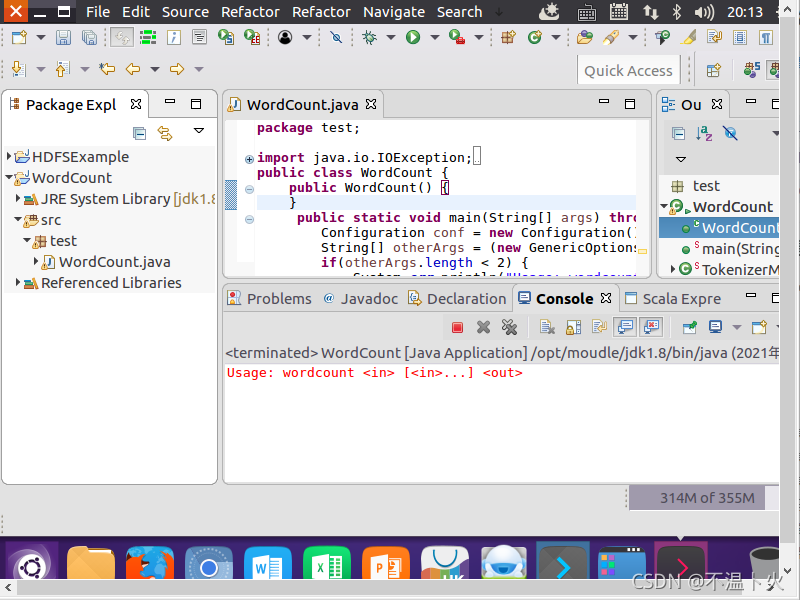Expand collapsed import statements
Viewport: 800px width, 600px height.
pyautogui.click(x=249, y=159)
